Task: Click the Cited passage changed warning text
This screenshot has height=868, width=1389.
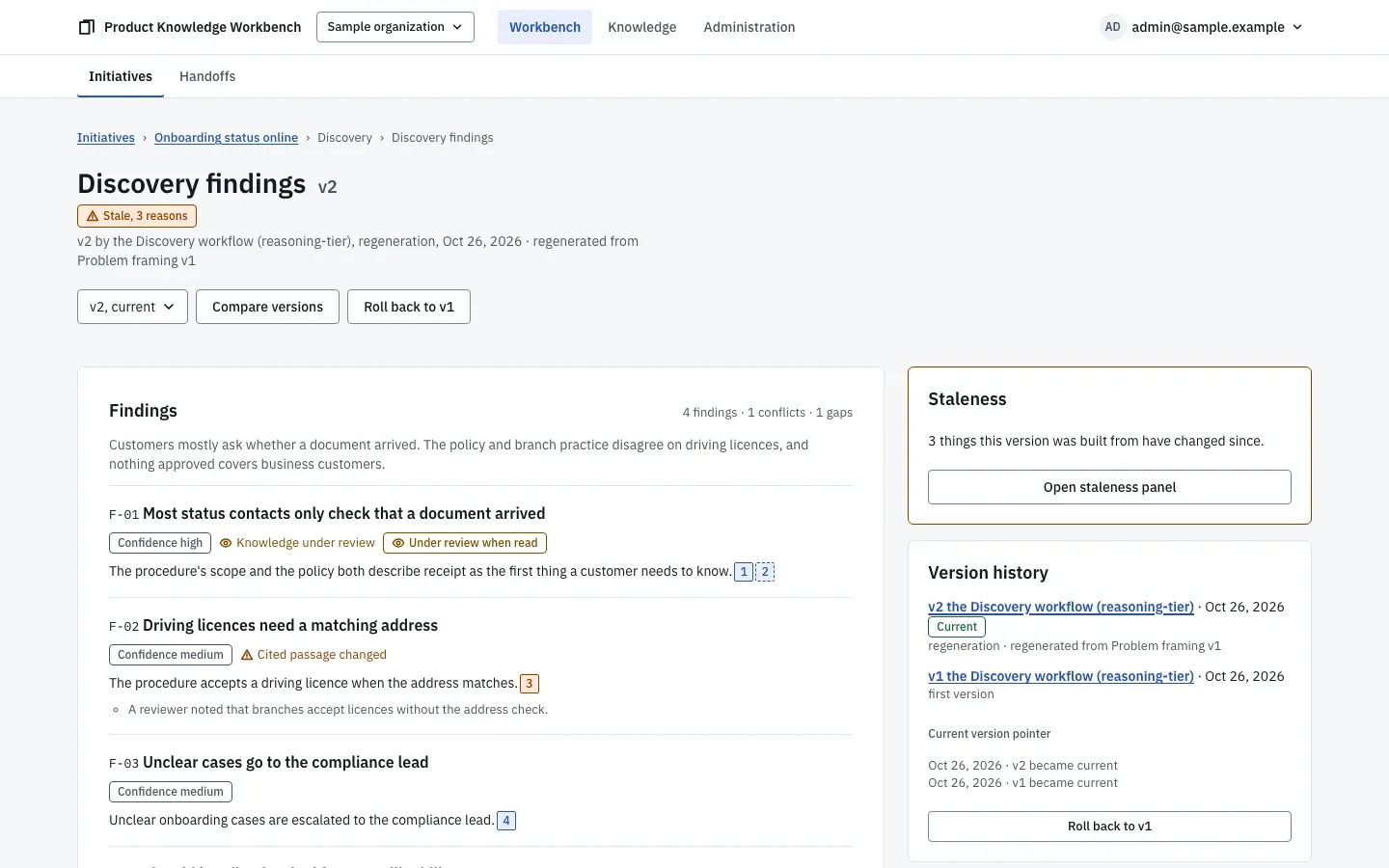Action: (x=321, y=655)
